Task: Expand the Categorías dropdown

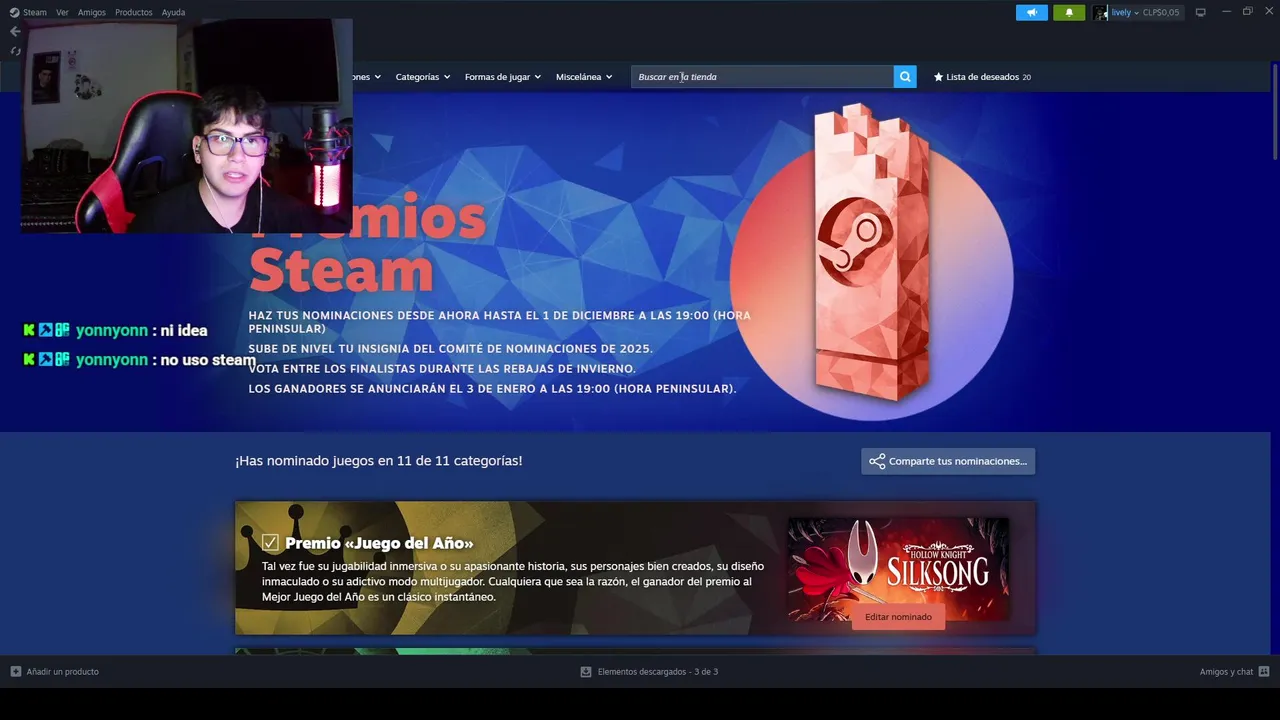Action: (x=422, y=77)
